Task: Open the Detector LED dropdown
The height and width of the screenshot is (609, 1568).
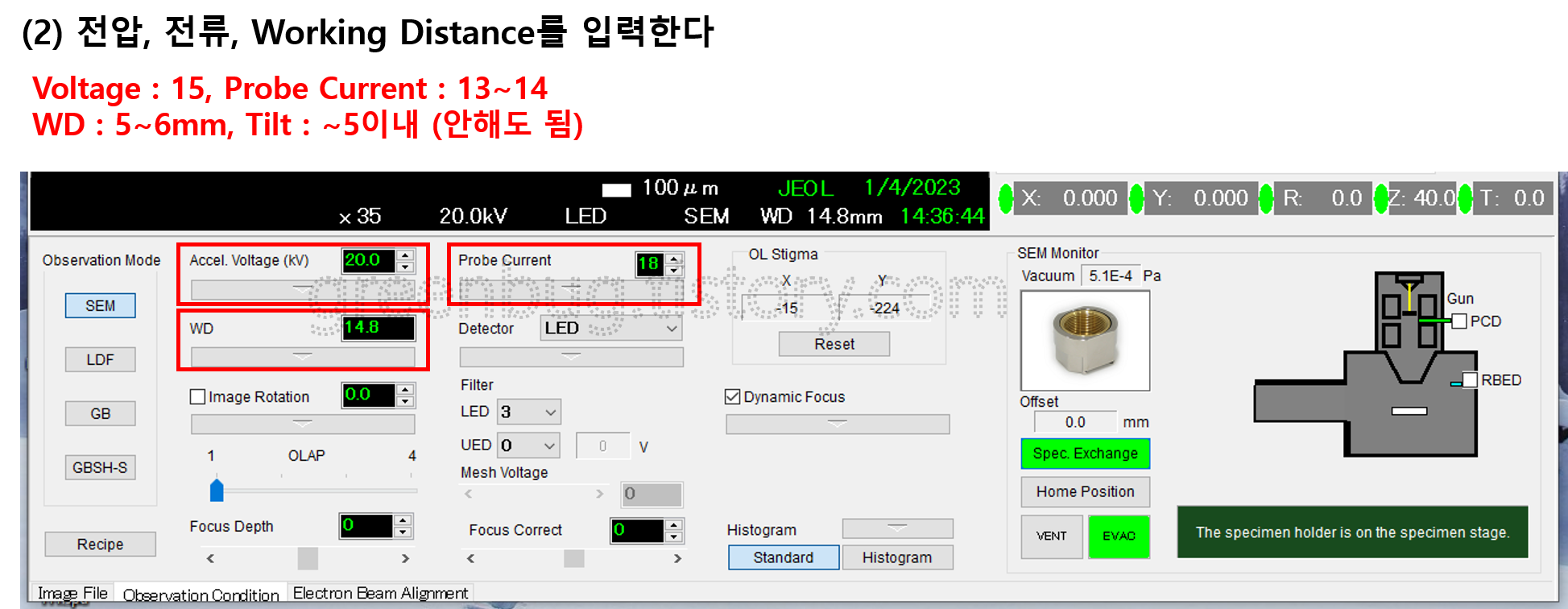Action: pos(610,328)
